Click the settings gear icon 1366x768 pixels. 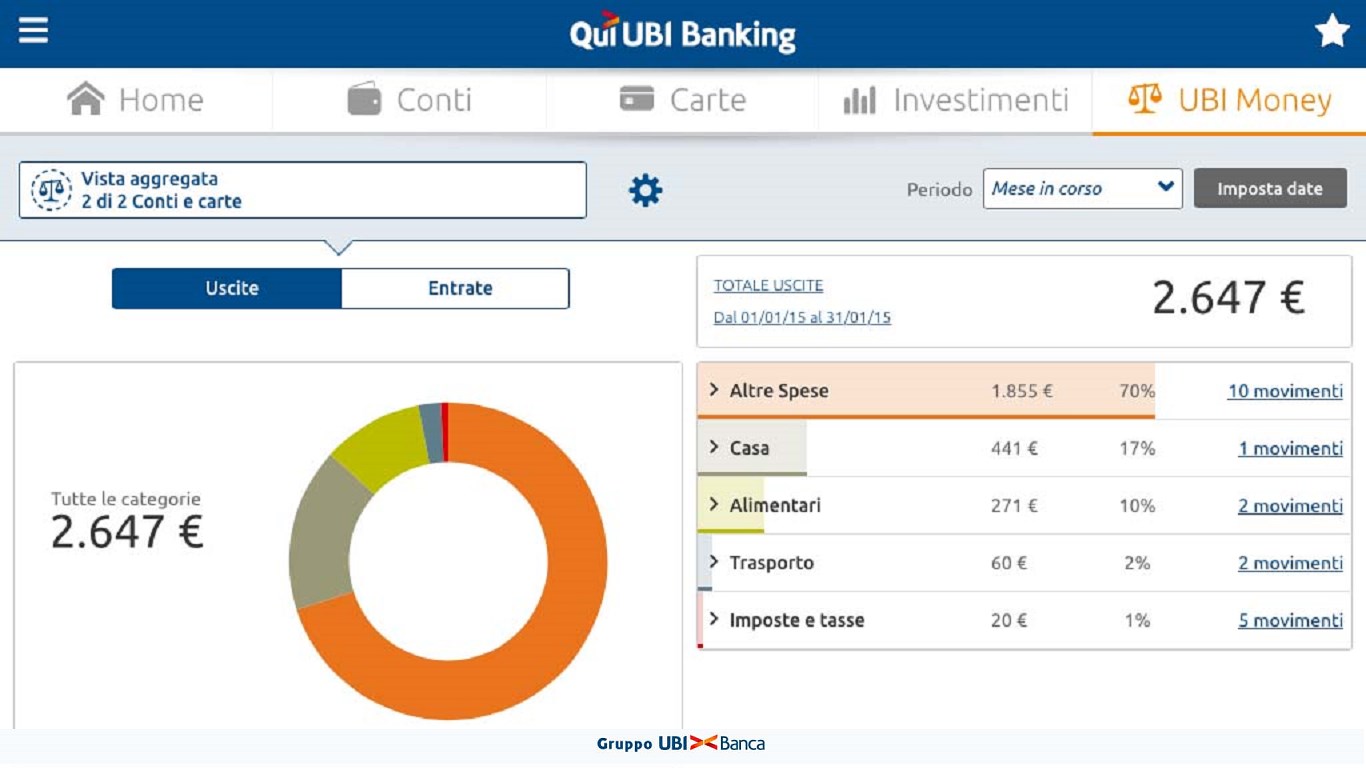point(645,190)
